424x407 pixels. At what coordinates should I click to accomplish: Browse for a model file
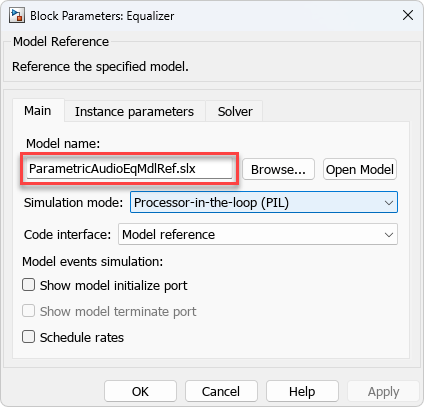[x=278, y=169]
